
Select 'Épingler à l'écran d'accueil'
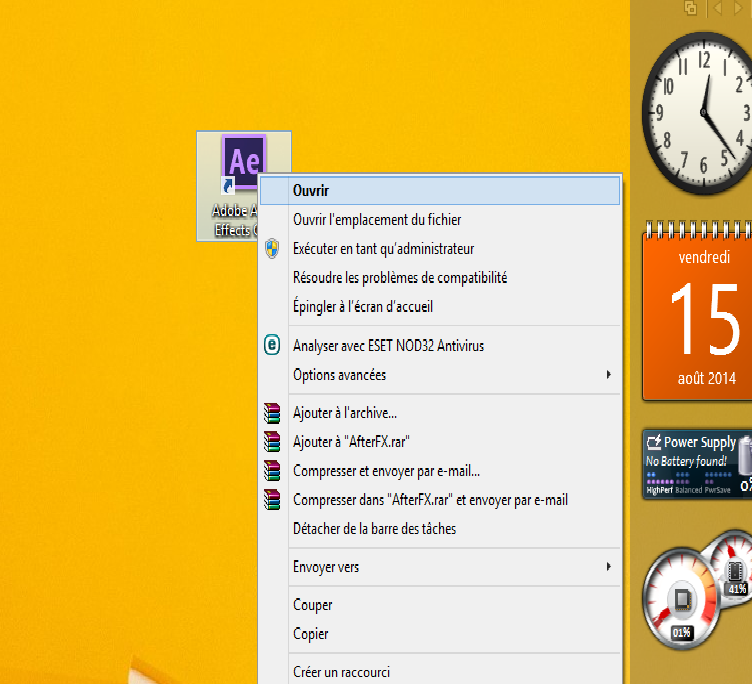[x=362, y=307]
